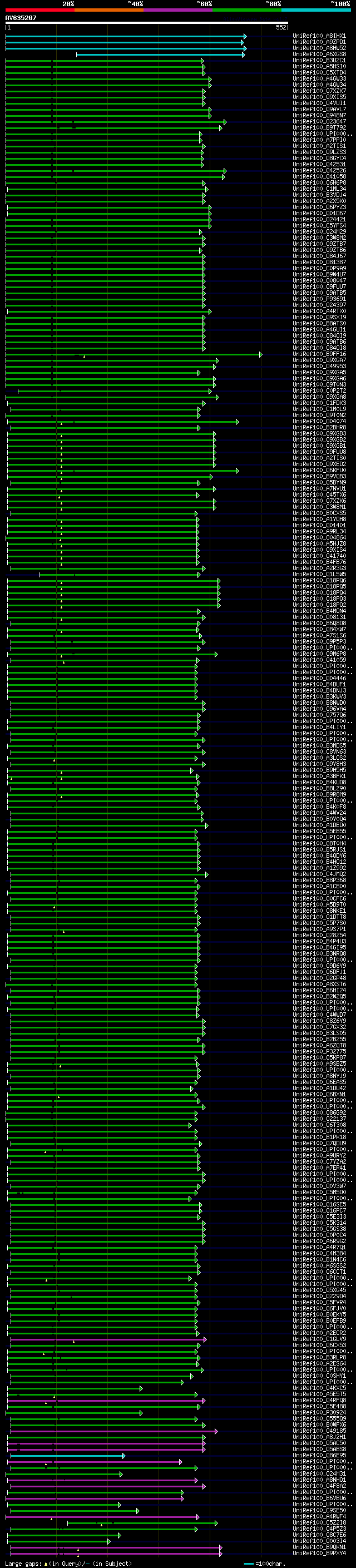
Task: Click label UniRef100_C1GLV9
Action: click(319, 1338)
